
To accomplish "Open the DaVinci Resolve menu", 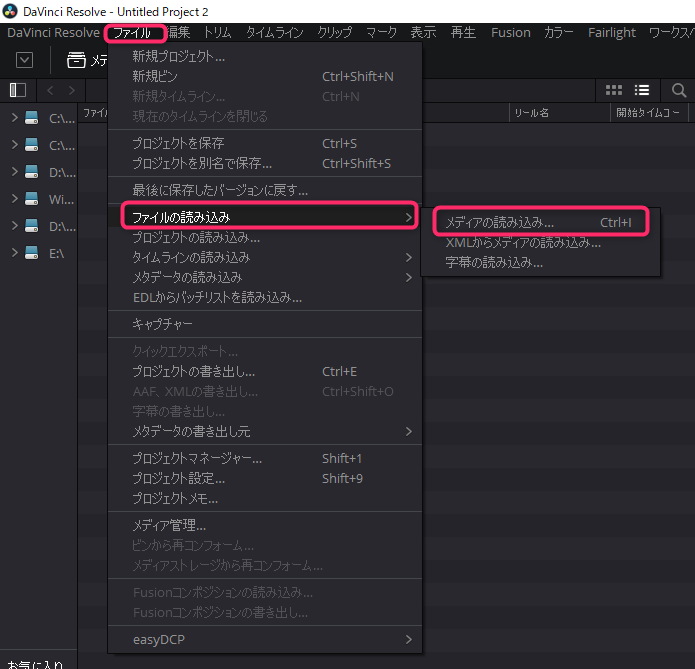I will pyautogui.click(x=54, y=33).
